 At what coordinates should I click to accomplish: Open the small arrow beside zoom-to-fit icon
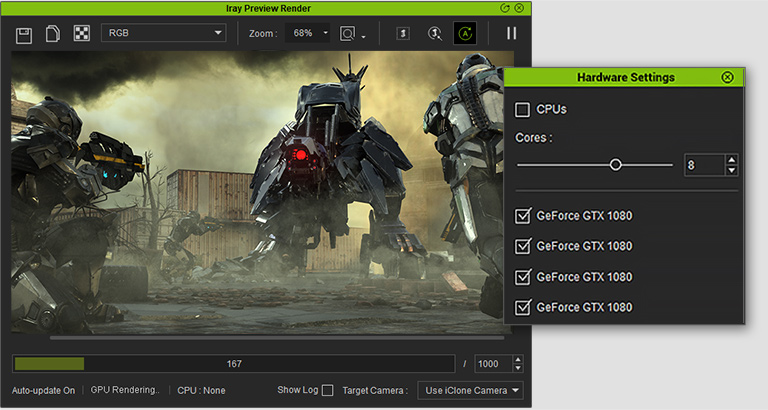pyautogui.click(x=363, y=37)
